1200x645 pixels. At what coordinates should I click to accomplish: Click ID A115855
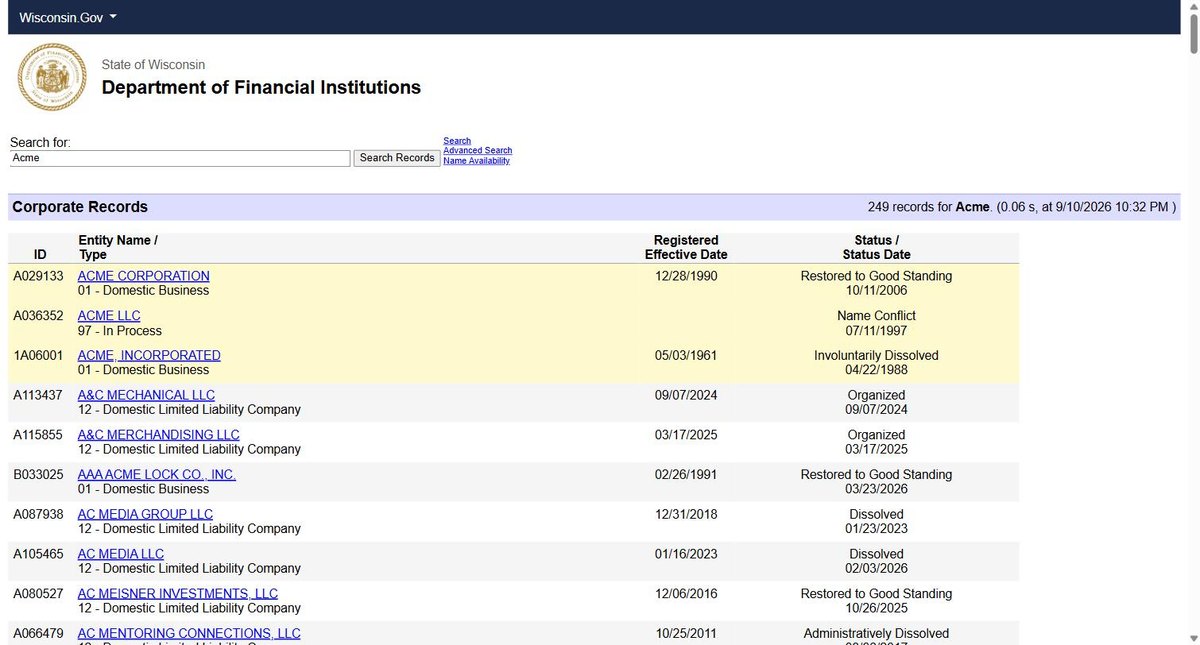pos(38,435)
